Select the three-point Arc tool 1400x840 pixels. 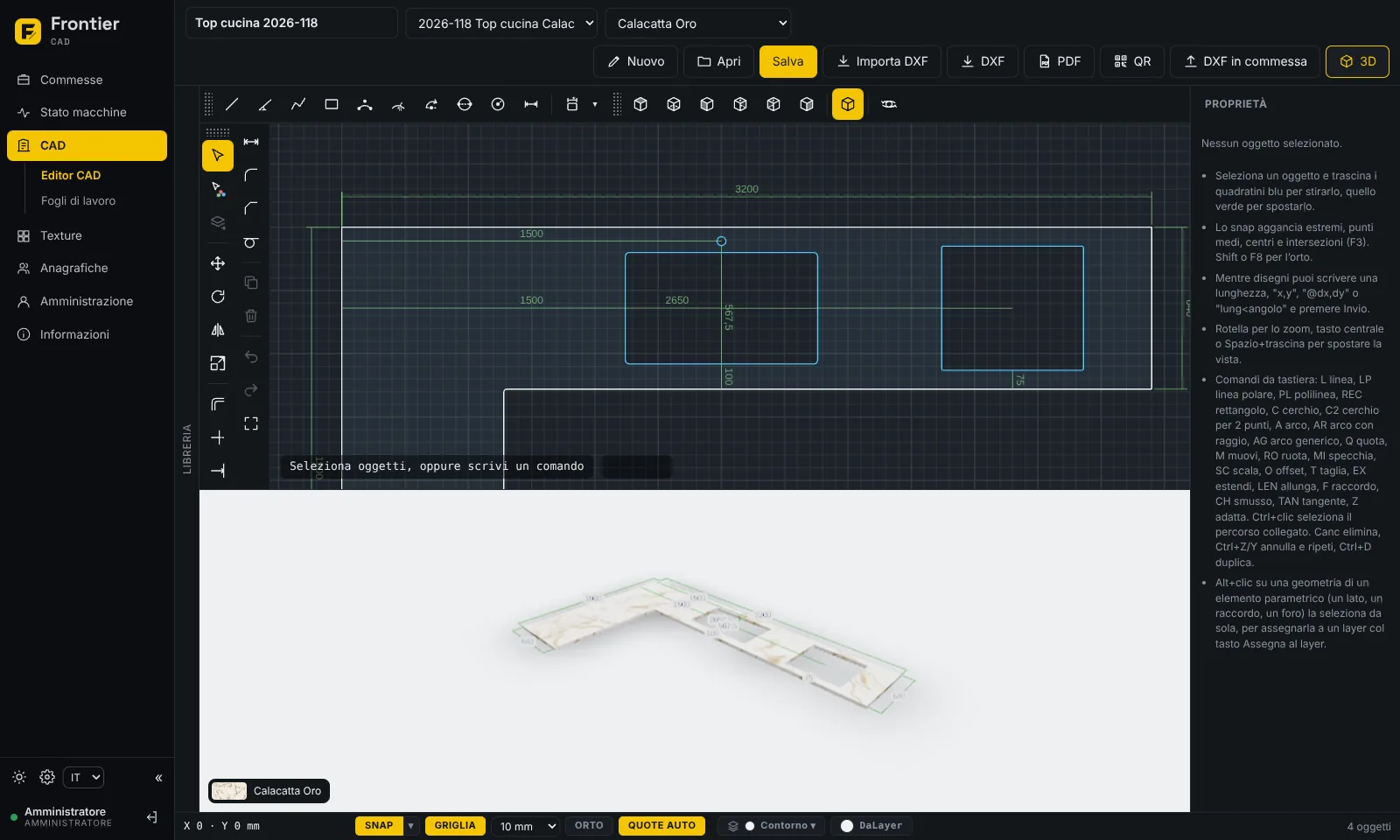click(365, 104)
